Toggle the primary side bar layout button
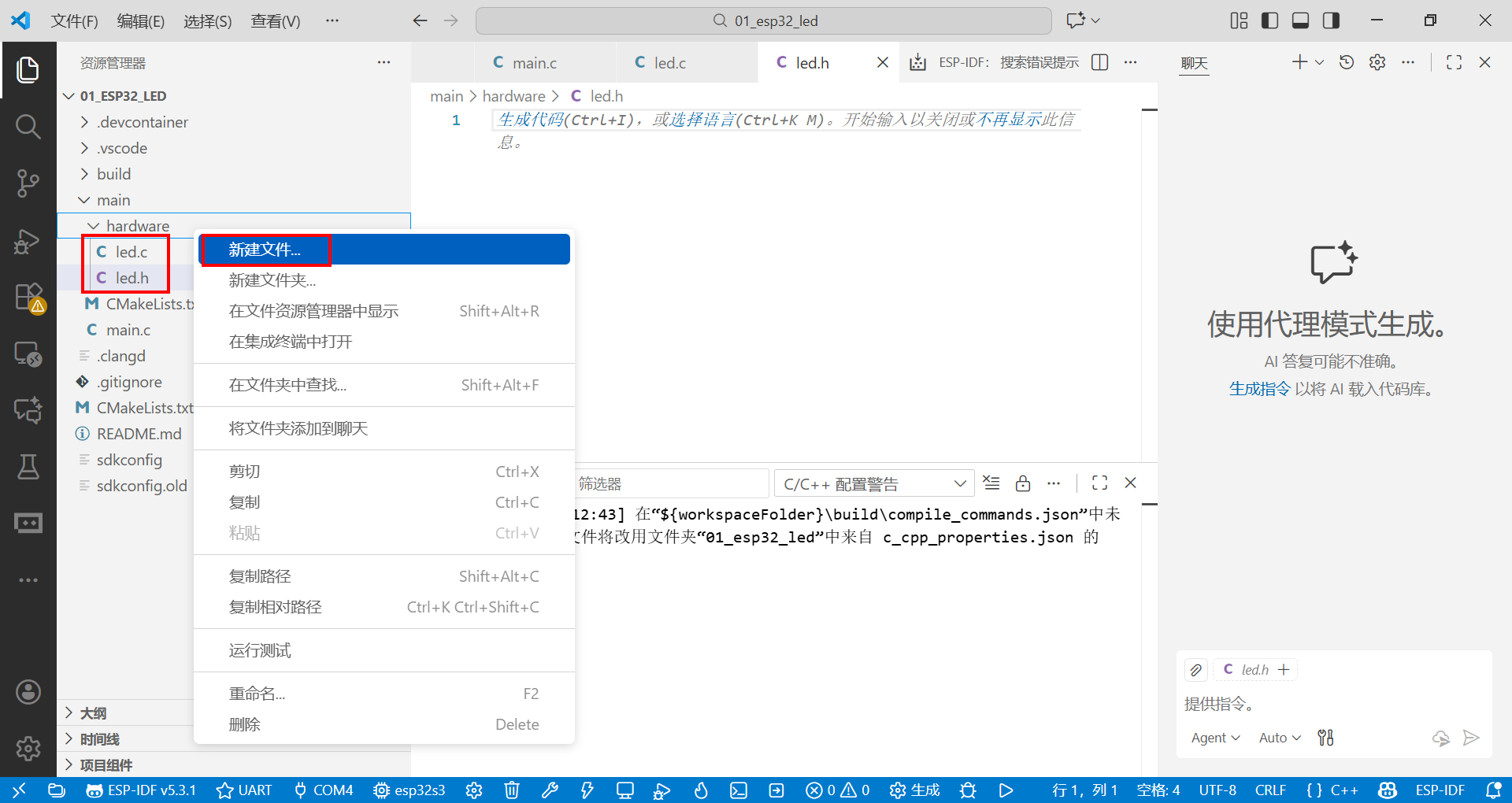This screenshot has width=1512, height=803. (1269, 20)
